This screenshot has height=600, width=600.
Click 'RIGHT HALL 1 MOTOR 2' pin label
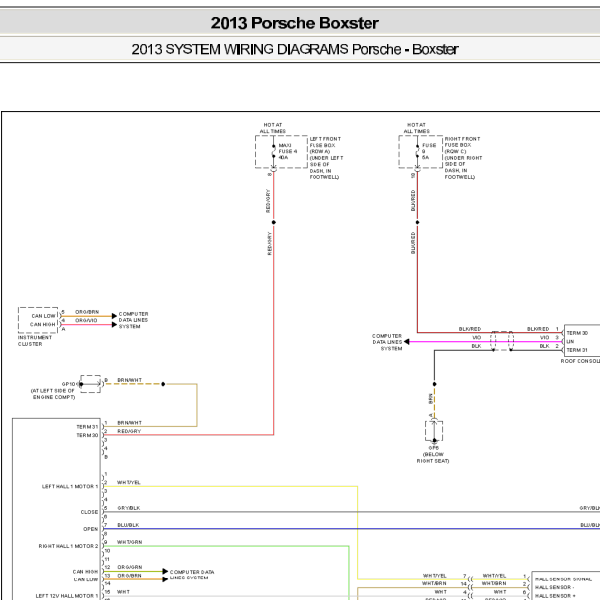pyautogui.click(x=68, y=546)
